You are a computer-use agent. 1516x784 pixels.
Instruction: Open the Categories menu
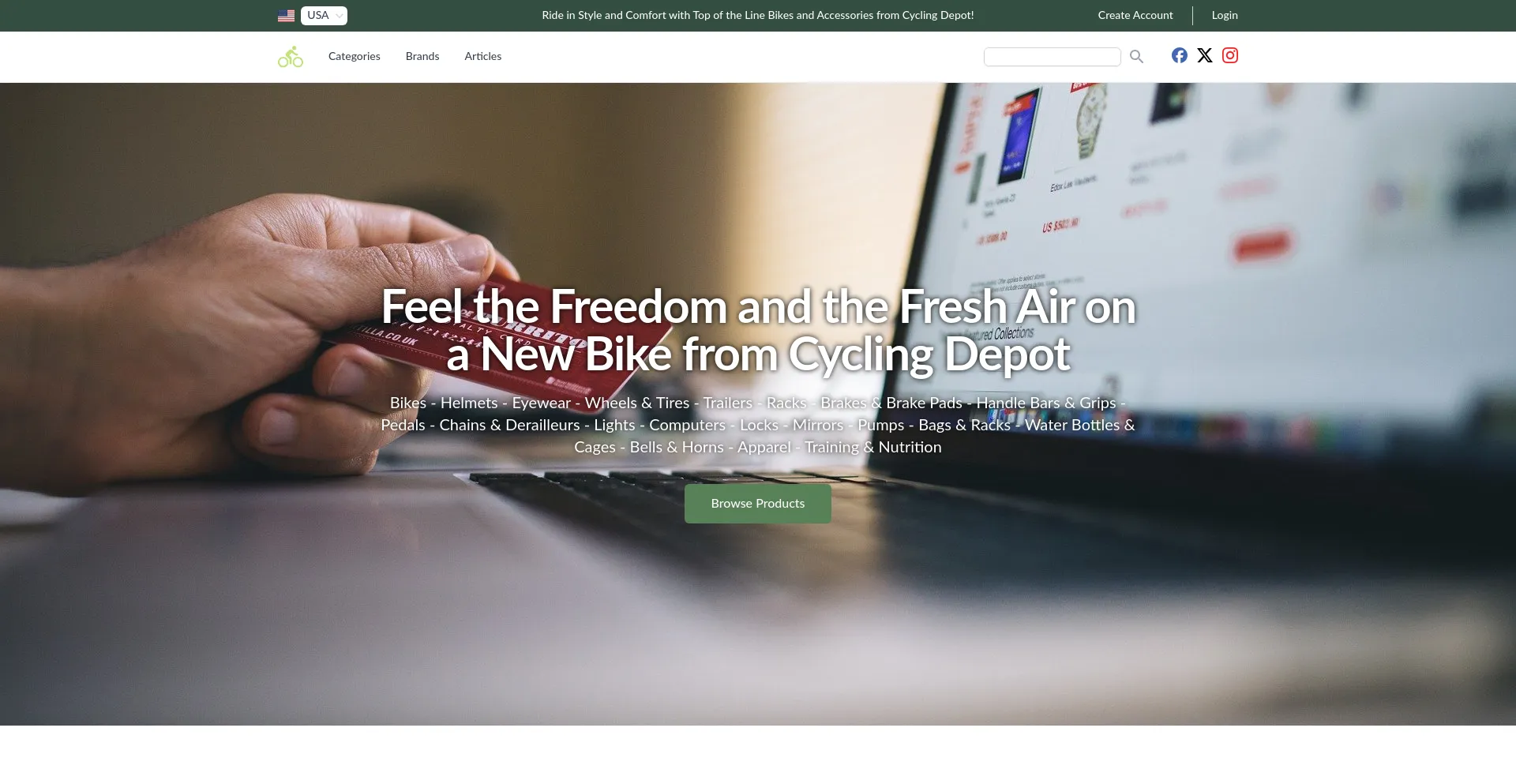[x=354, y=56]
